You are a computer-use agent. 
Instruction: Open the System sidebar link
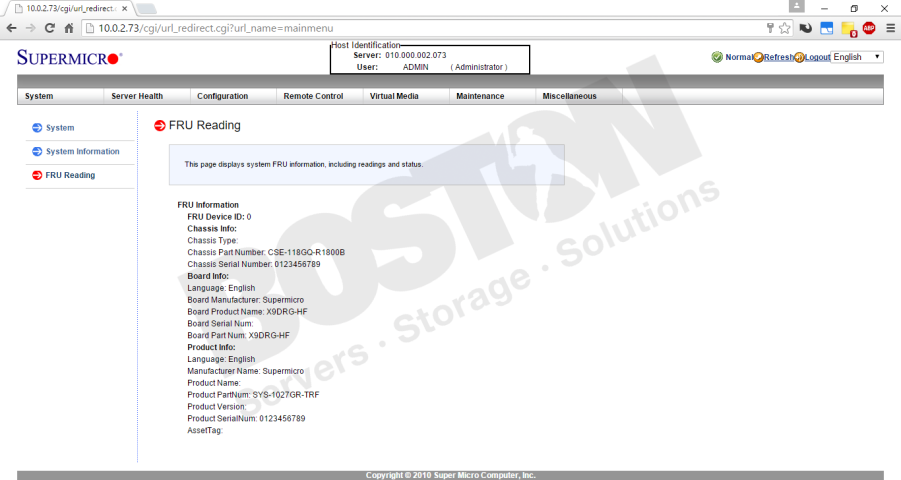tap(60, 128)
